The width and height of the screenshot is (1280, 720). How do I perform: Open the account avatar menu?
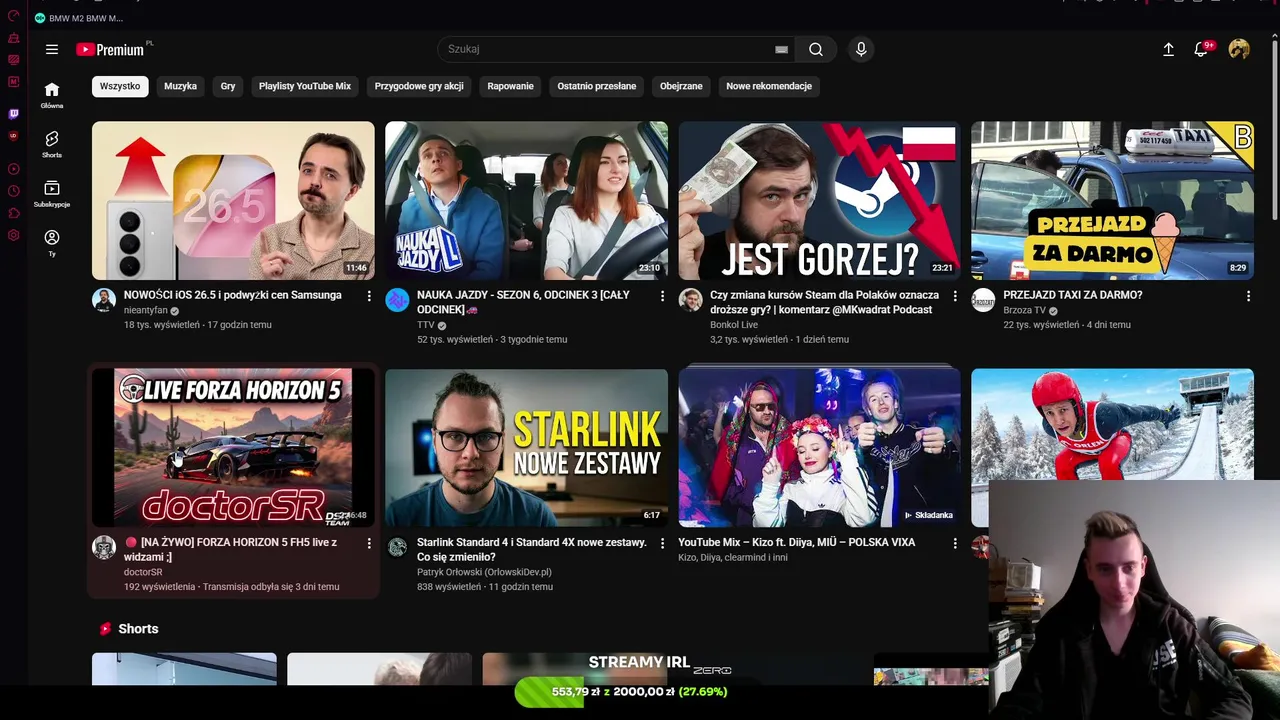coord(1239,49)
